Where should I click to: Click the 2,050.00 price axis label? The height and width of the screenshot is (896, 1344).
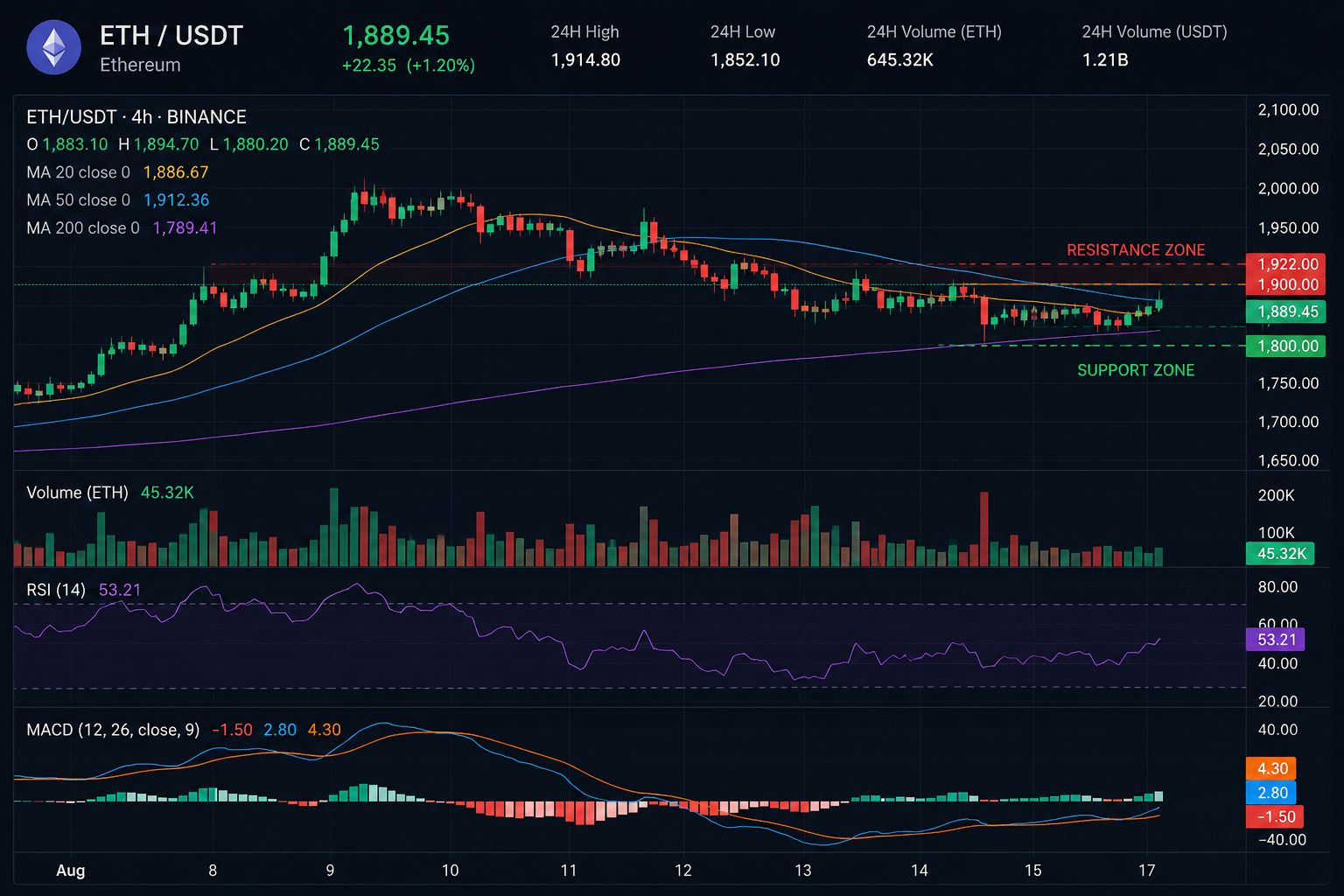click(1288, 150)
